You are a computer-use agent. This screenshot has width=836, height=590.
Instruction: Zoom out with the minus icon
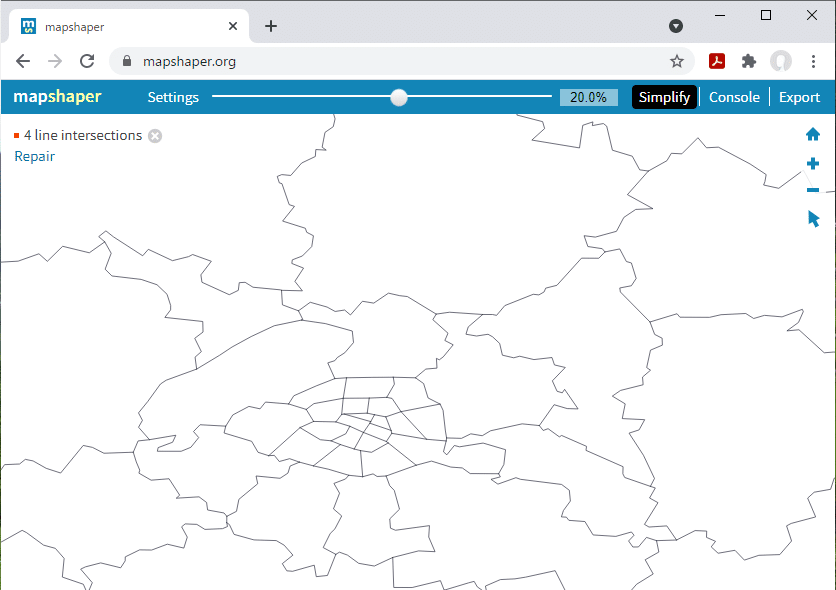[x=813, y=190]
